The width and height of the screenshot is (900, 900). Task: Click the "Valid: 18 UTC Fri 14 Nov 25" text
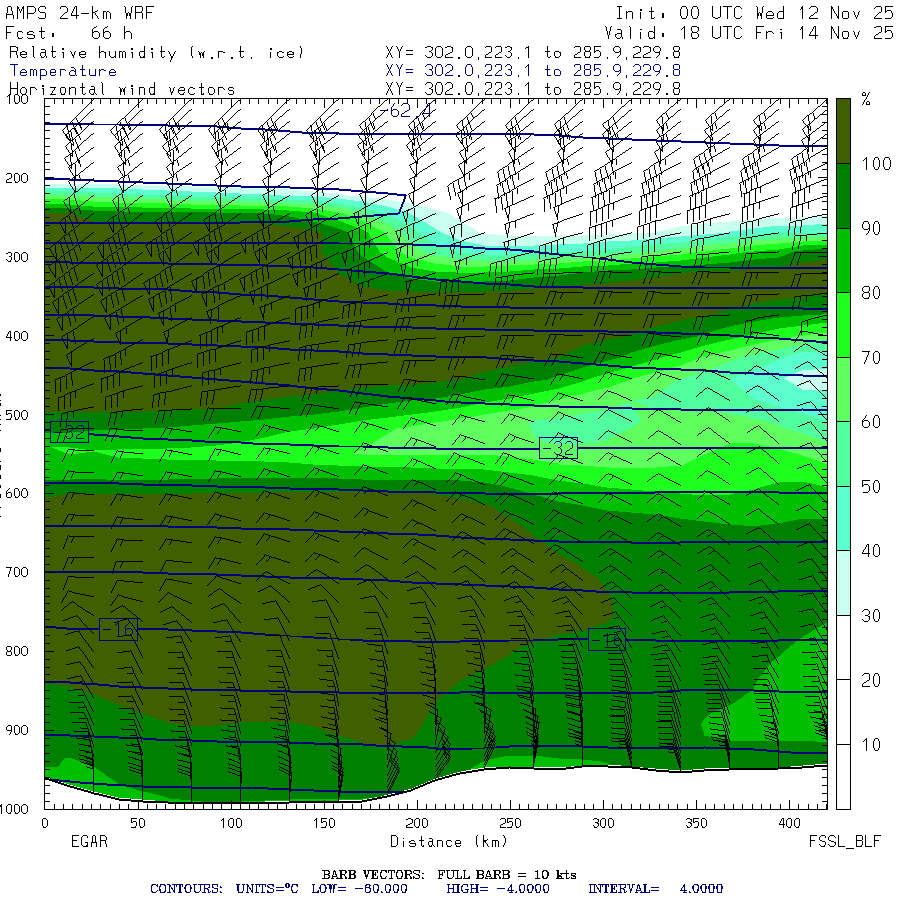[748, 33]
